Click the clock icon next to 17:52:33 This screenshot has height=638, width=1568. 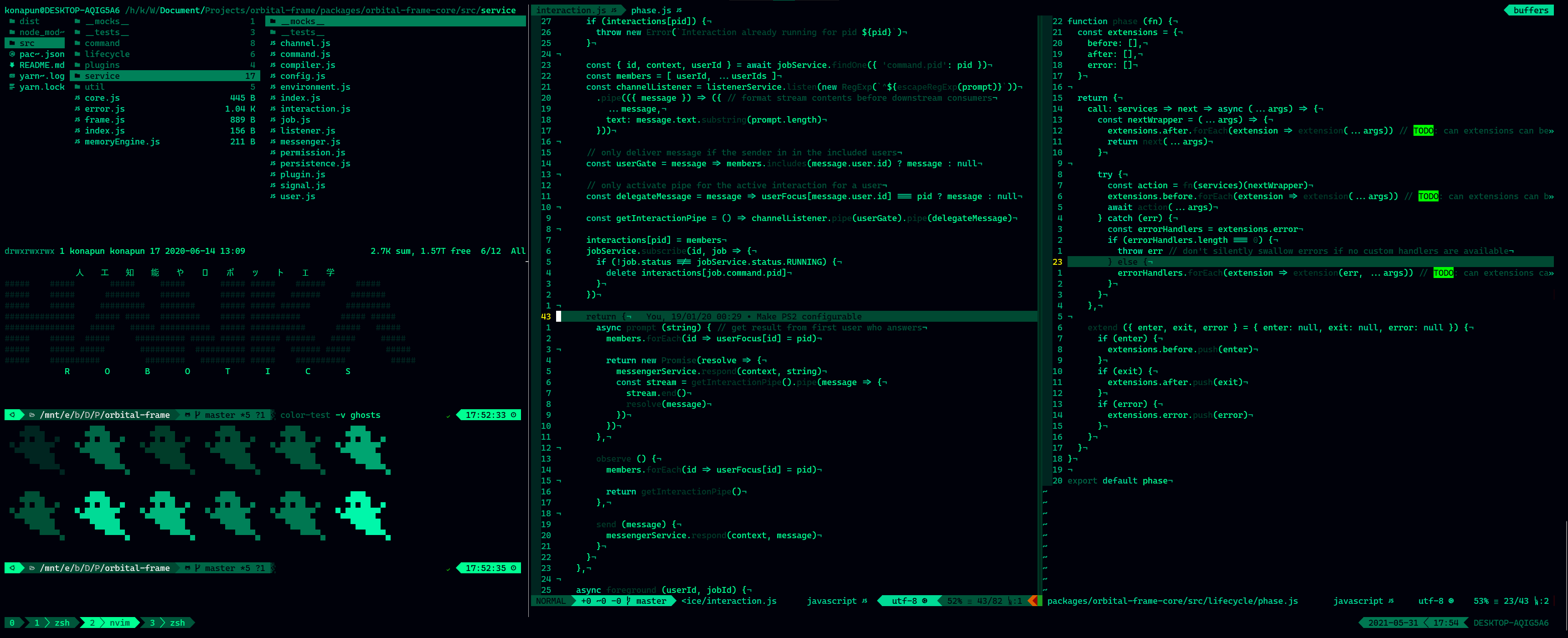pos(513,415)
